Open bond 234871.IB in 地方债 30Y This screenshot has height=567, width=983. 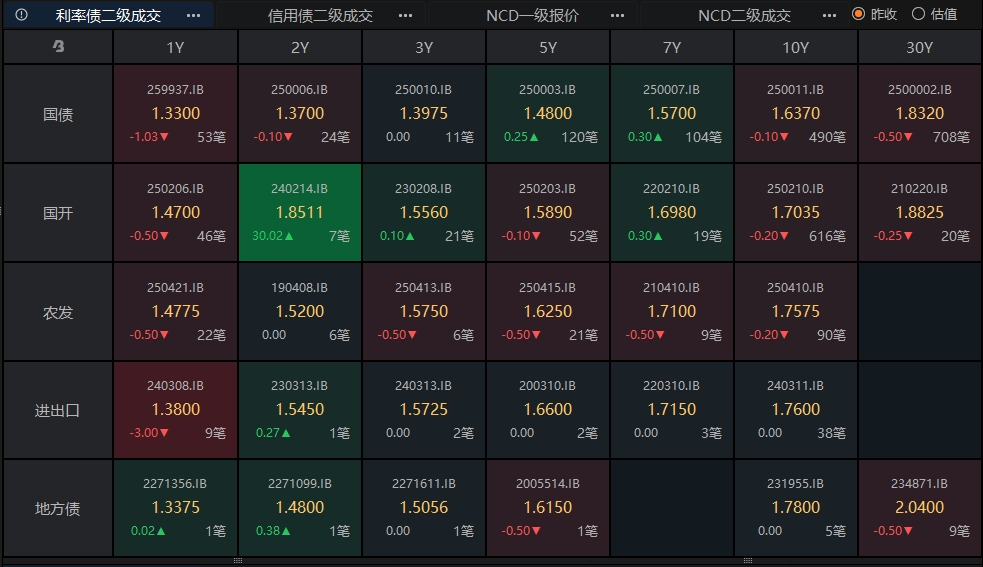(919, 508)
